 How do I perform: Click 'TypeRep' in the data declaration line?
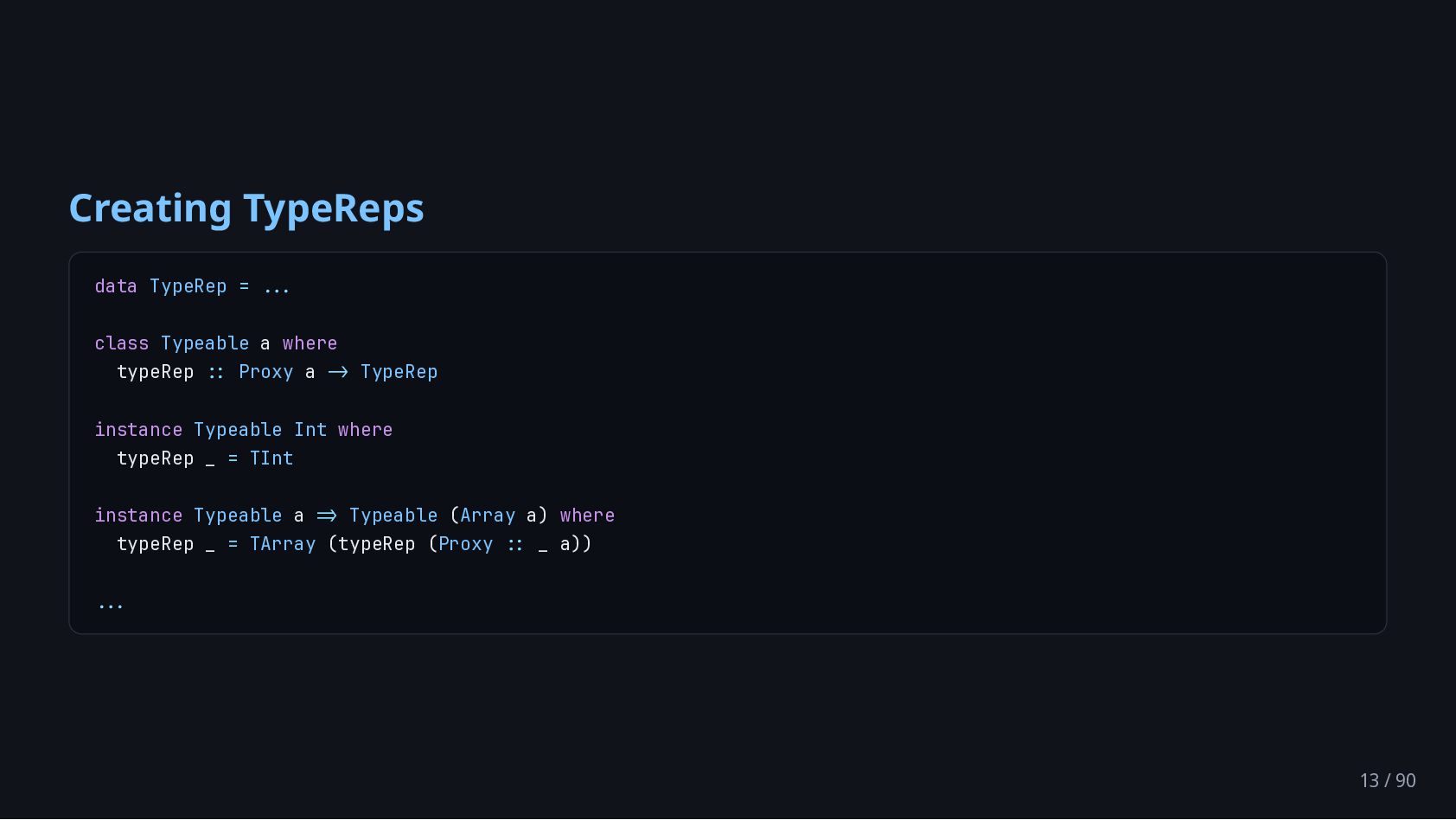pyautogui.click(x=188, y=286)
